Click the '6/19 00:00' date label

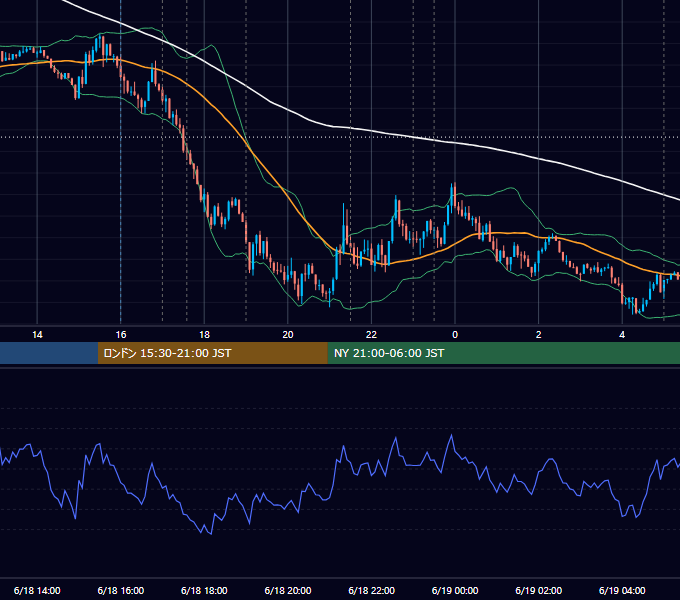pos(455,590)
